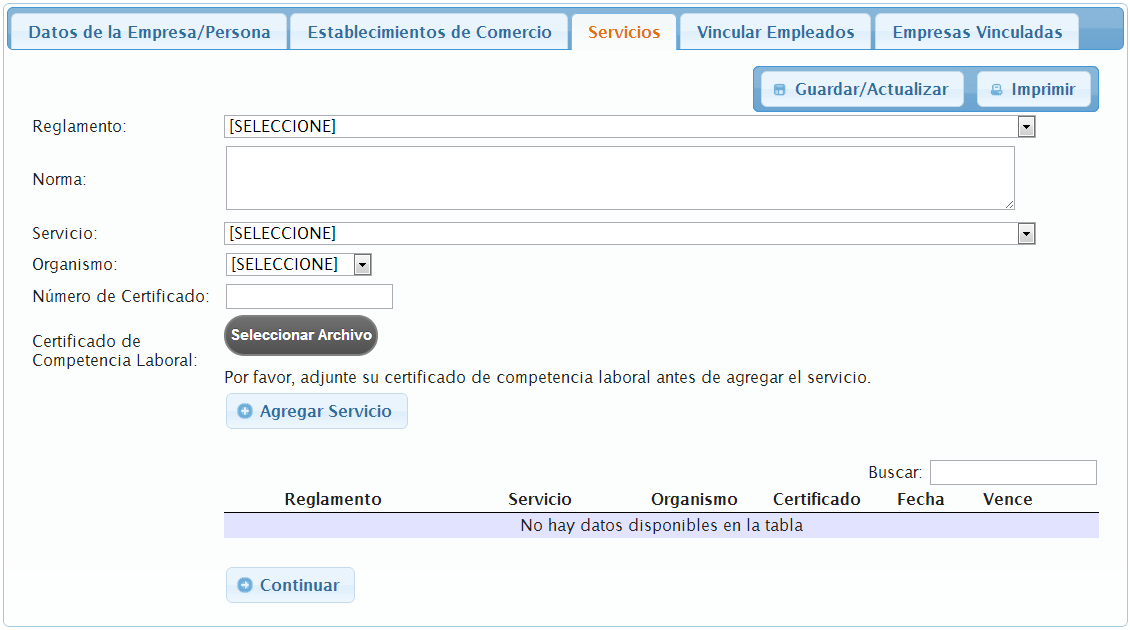The height and width of the screenshot is (630, 1130).
Task: Switch to Datos de la Empresa/Persona tab
Action: [149, 32]
